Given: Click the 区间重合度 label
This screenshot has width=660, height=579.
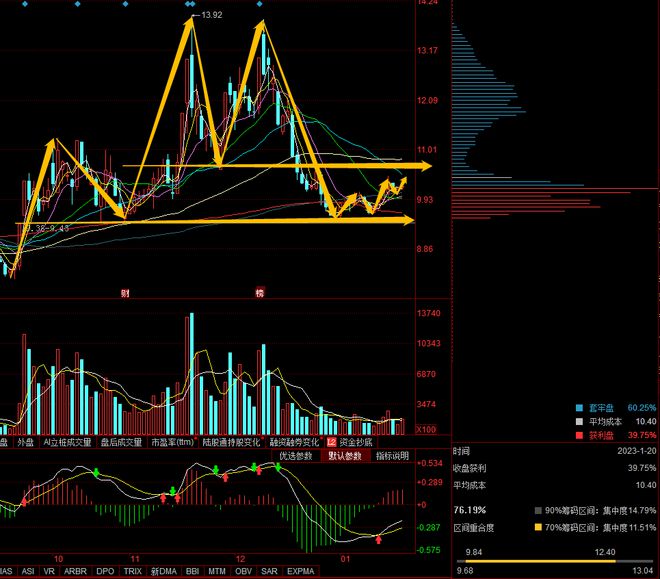Looking at the screenshot, I should [474, 528].
